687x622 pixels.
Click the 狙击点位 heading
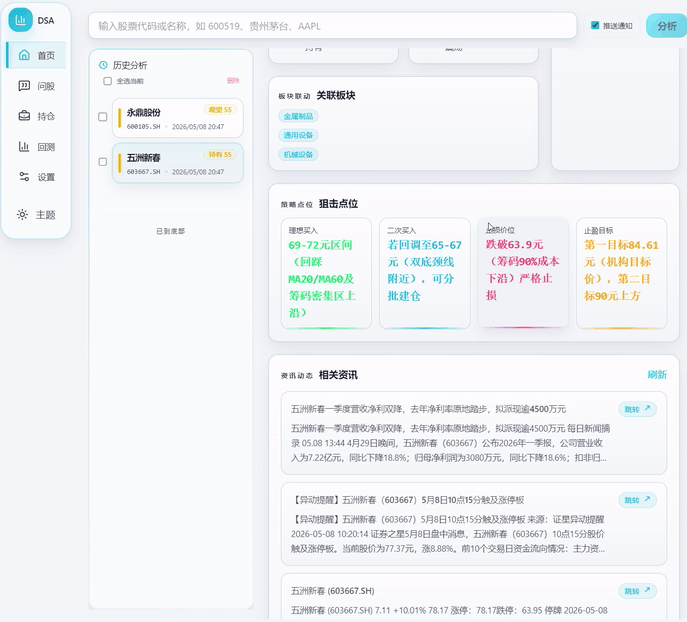click(x=338, y=204)
